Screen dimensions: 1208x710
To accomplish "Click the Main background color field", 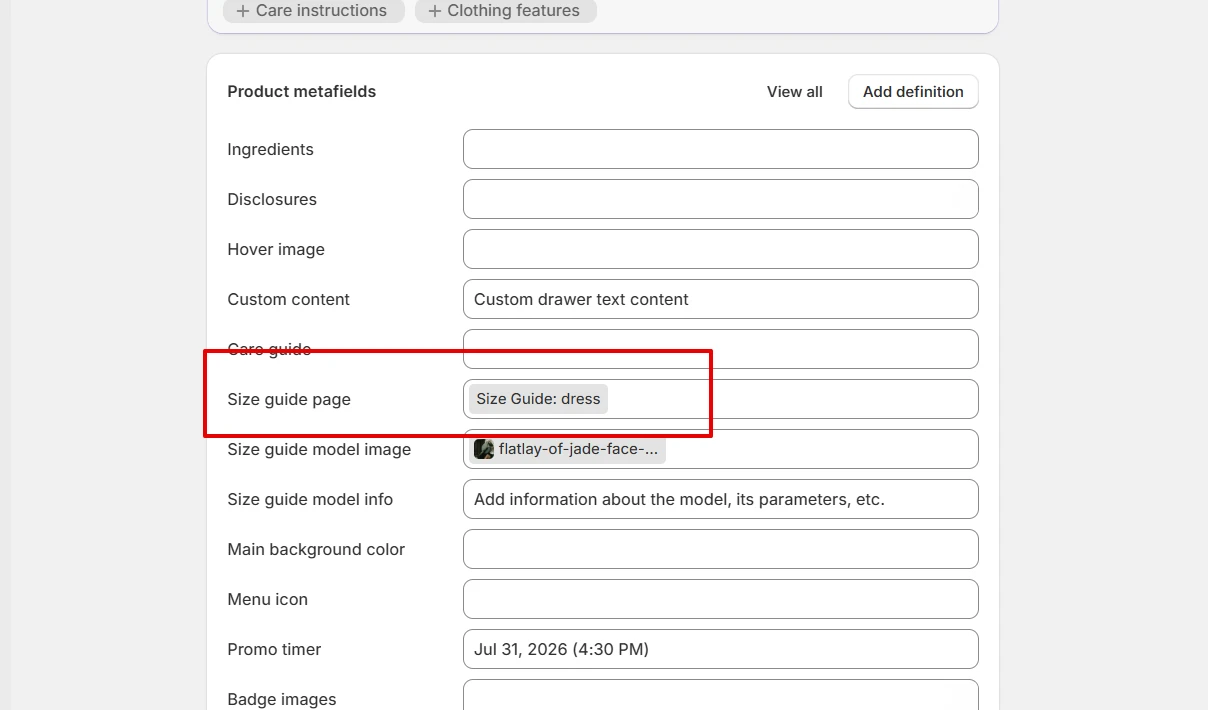I will pyautogui.click(x=720, y=549).
